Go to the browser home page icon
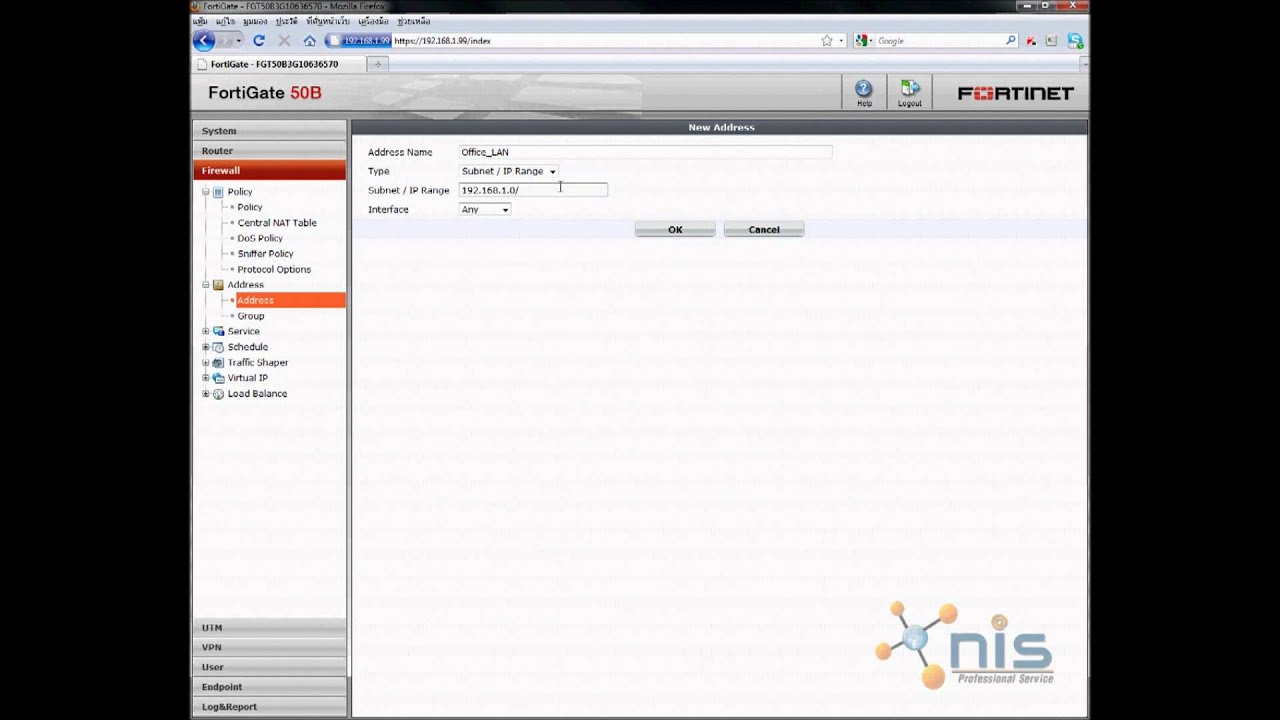The image size is (1280, 720). tap(310, 41)
